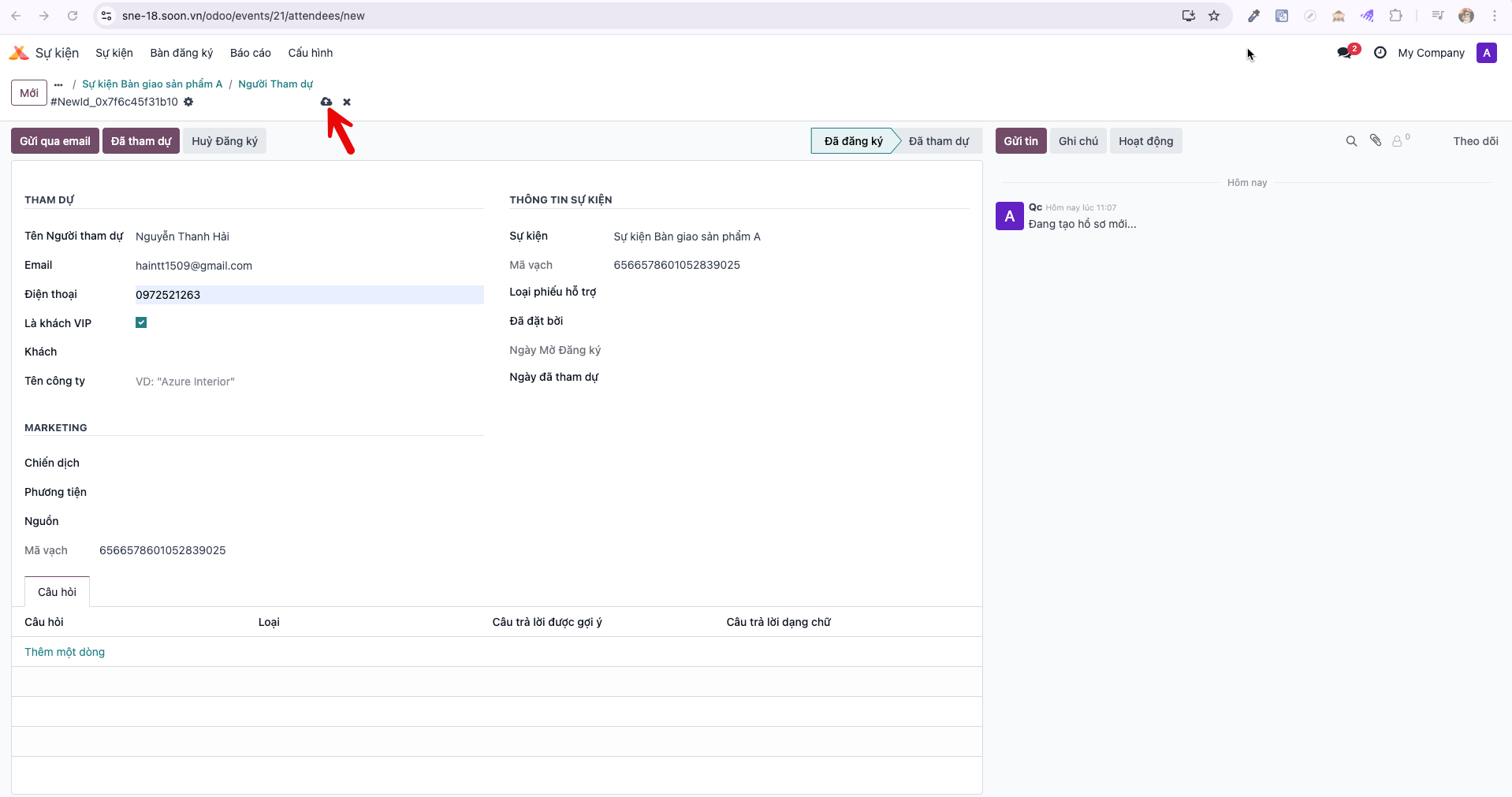1512x797 pixels.
Task: Open the Sự kiện menu
Action: point(114,53)
